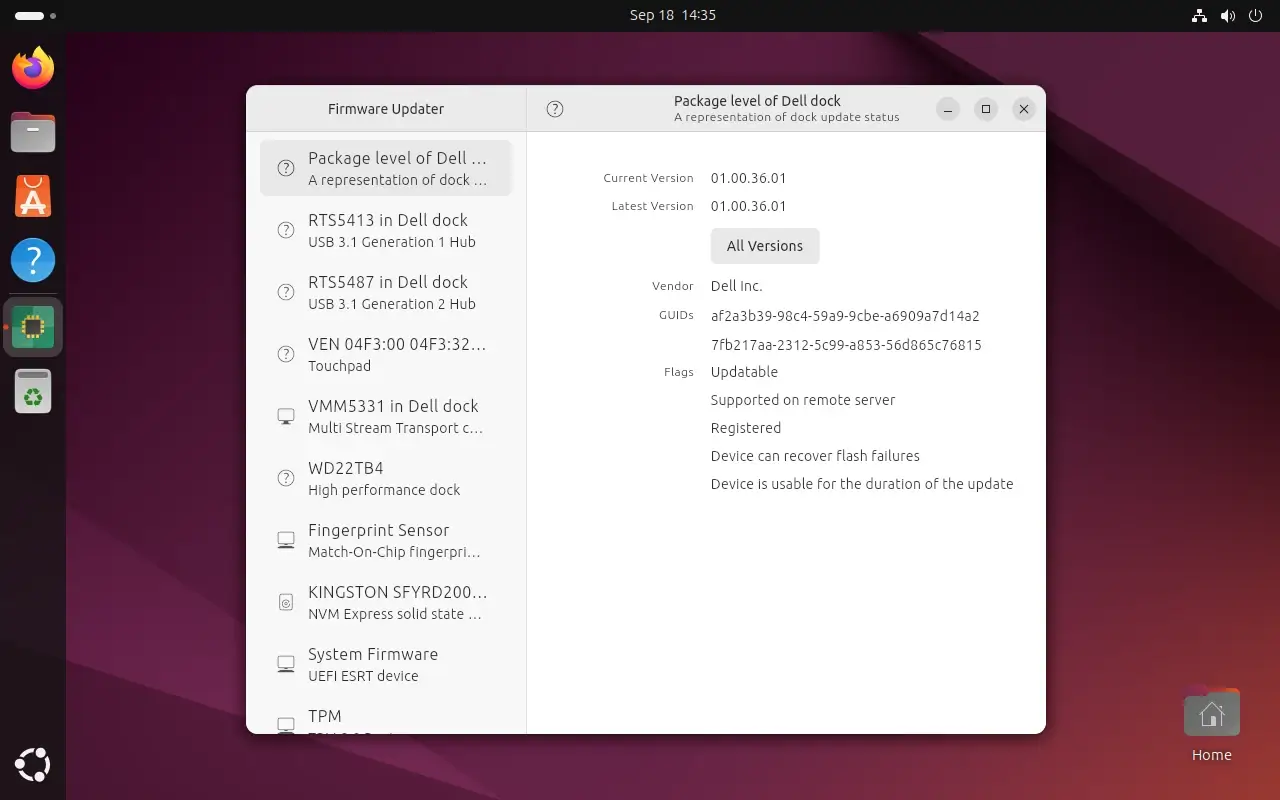Click the Vendor label
Viewport: 1280px width, 800px height.
point(672,286)
